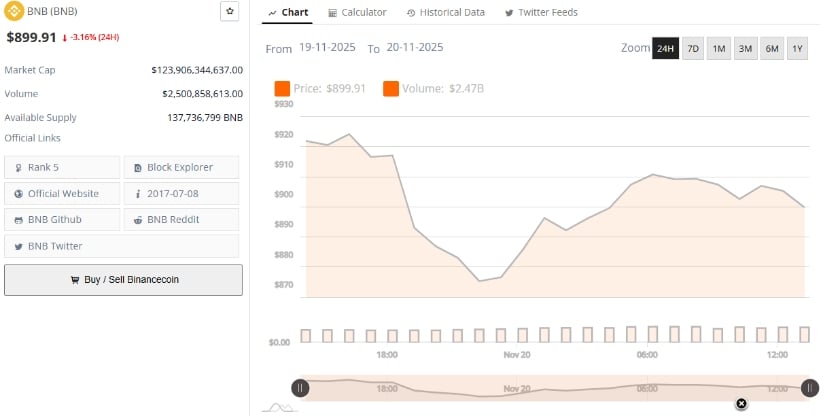The width and height of the screenshot is (825, 416).
Task: Click the mini chart icon at bottom left
Action: click(276, 407)
